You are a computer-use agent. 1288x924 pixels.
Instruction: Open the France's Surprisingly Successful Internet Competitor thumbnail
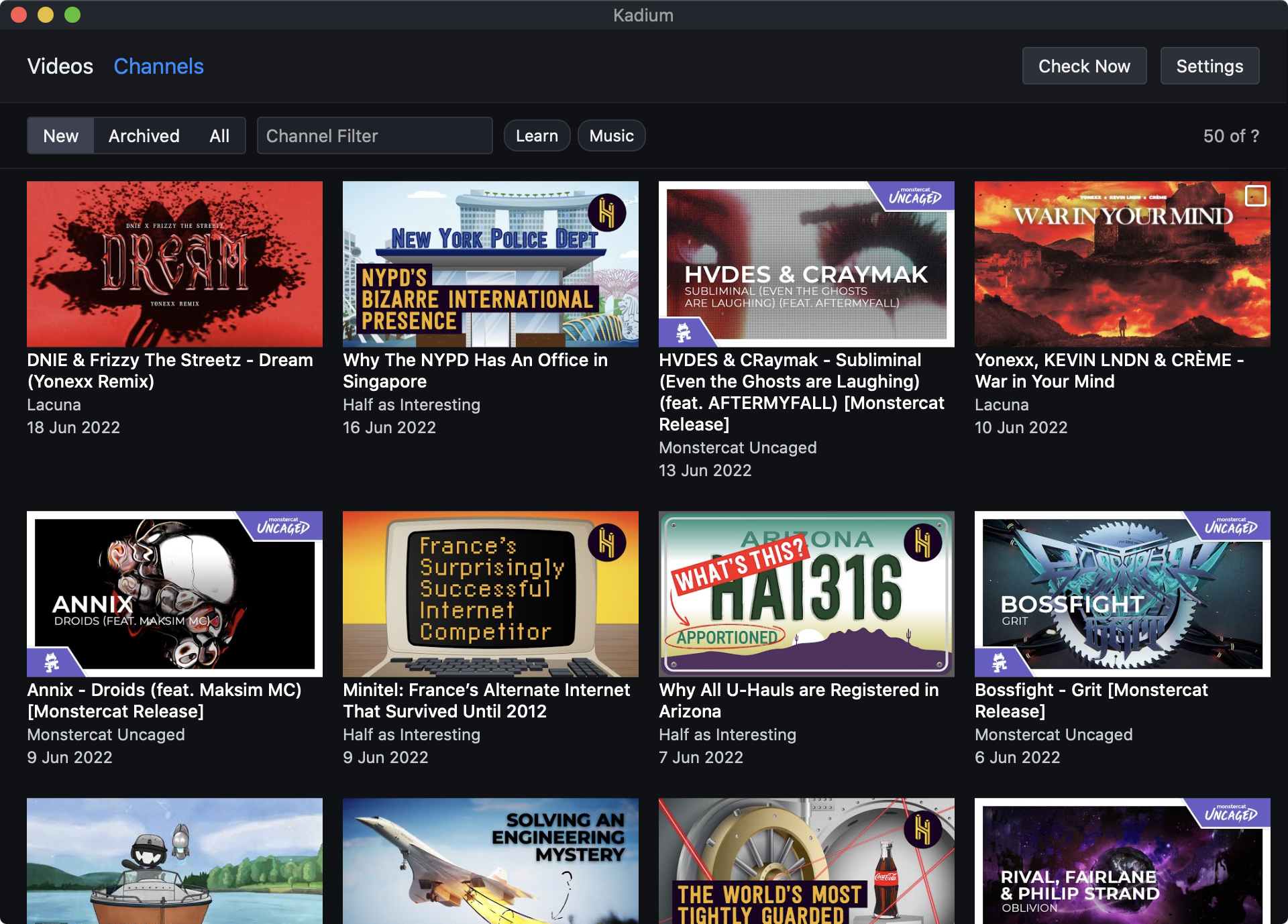click(490, 594)
